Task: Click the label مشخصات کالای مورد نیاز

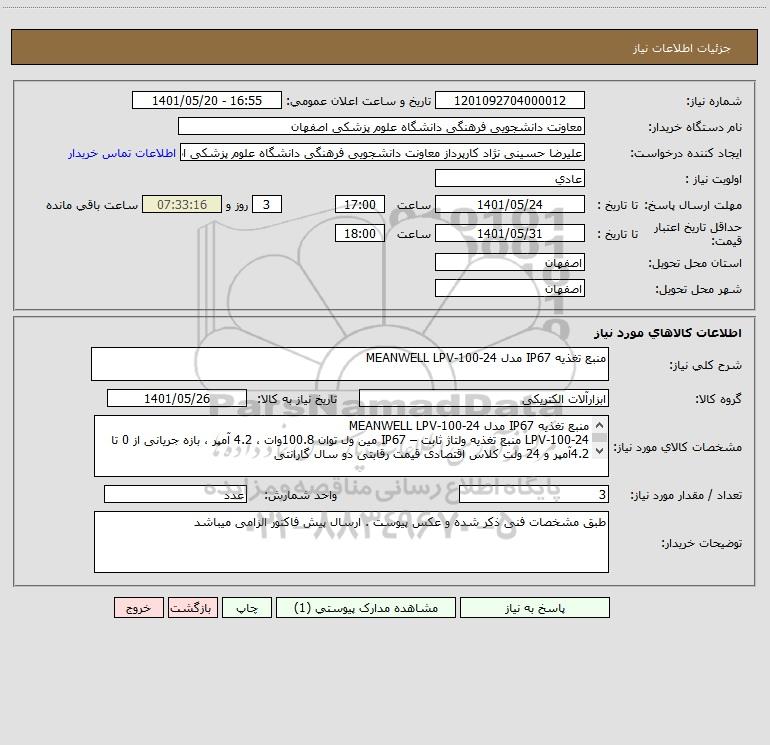Action: 678,447
